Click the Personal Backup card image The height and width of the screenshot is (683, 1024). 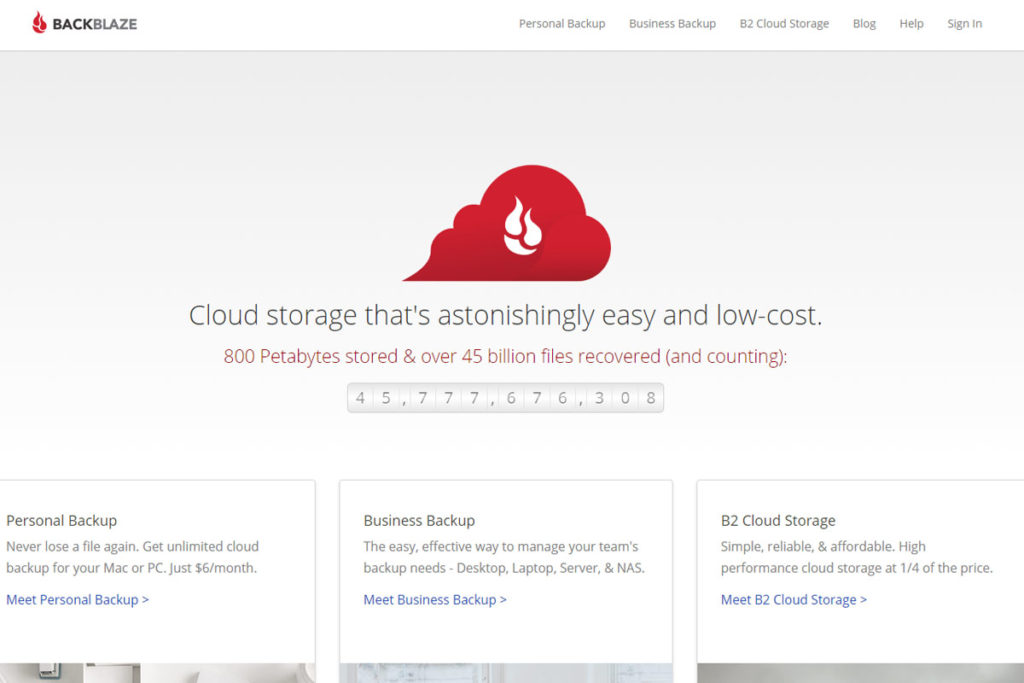click(157, 673)
